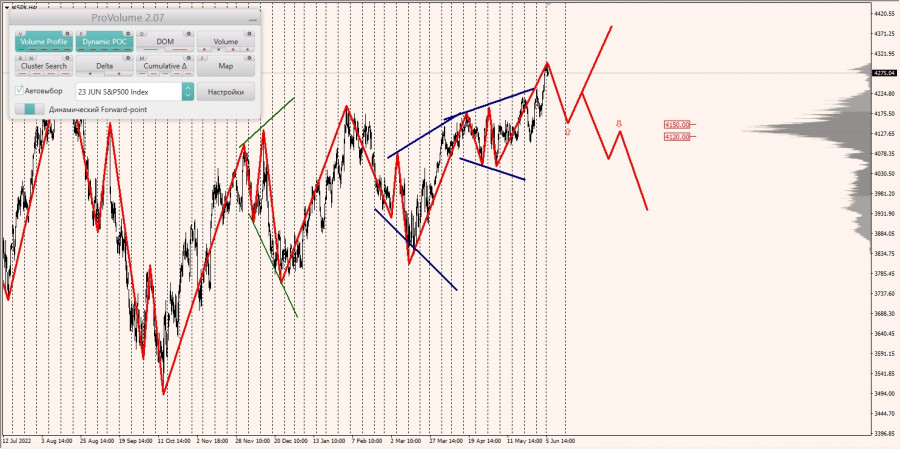Click the 13 Jan 10:00 time label
Screen dimensions: 900x449
pyautogui.click(x=329, y=442)
